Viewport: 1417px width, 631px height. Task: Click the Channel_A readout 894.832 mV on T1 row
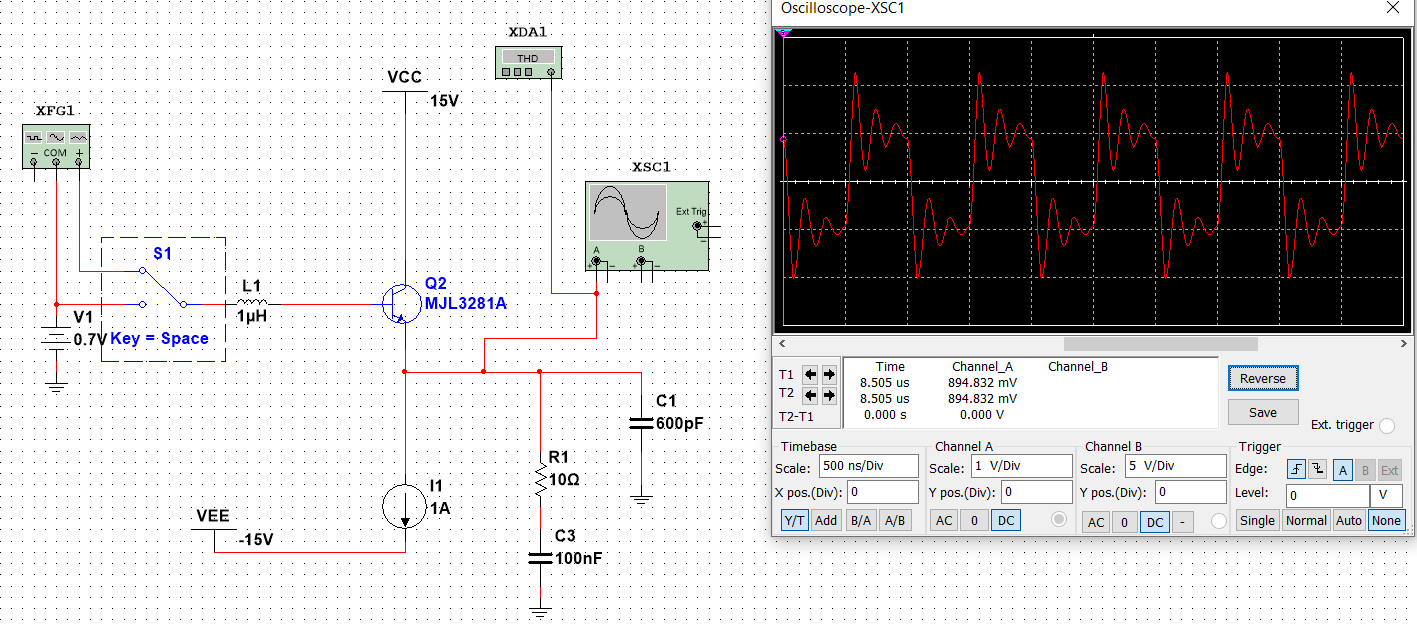coord(982,382)
